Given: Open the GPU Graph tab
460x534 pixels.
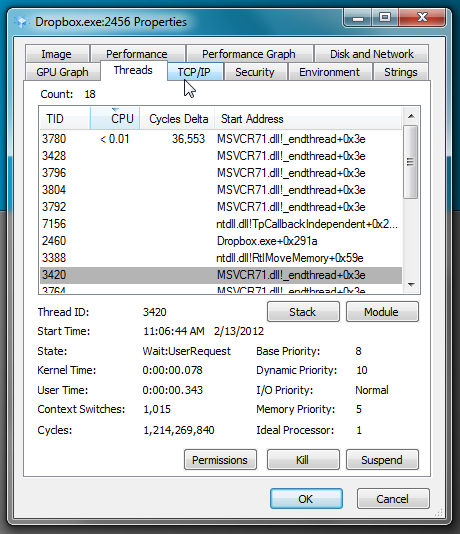Looking at the screenshot, I should 63,72.
